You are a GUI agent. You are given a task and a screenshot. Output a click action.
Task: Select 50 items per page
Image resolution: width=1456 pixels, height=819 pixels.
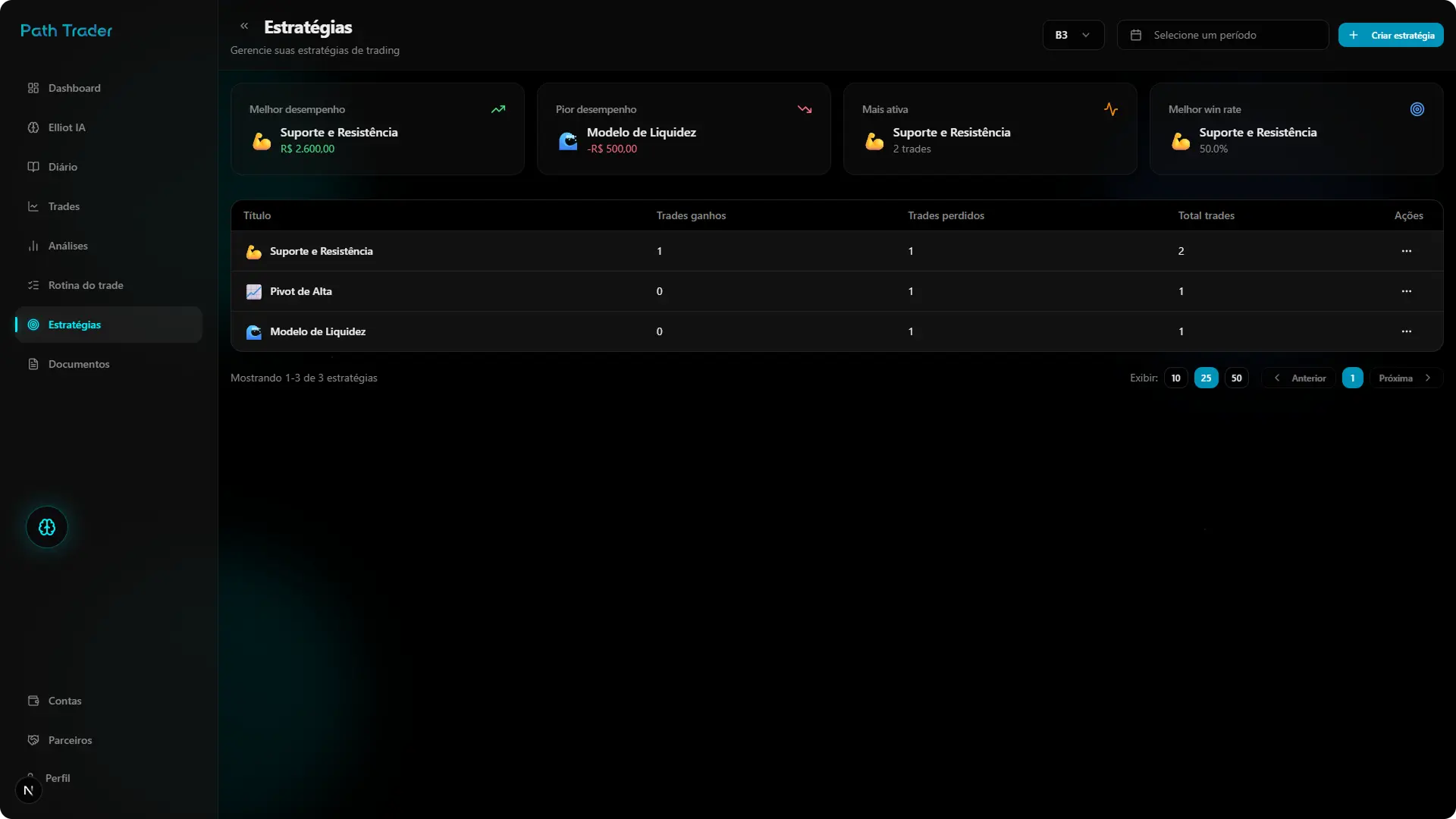(1237, 378)
